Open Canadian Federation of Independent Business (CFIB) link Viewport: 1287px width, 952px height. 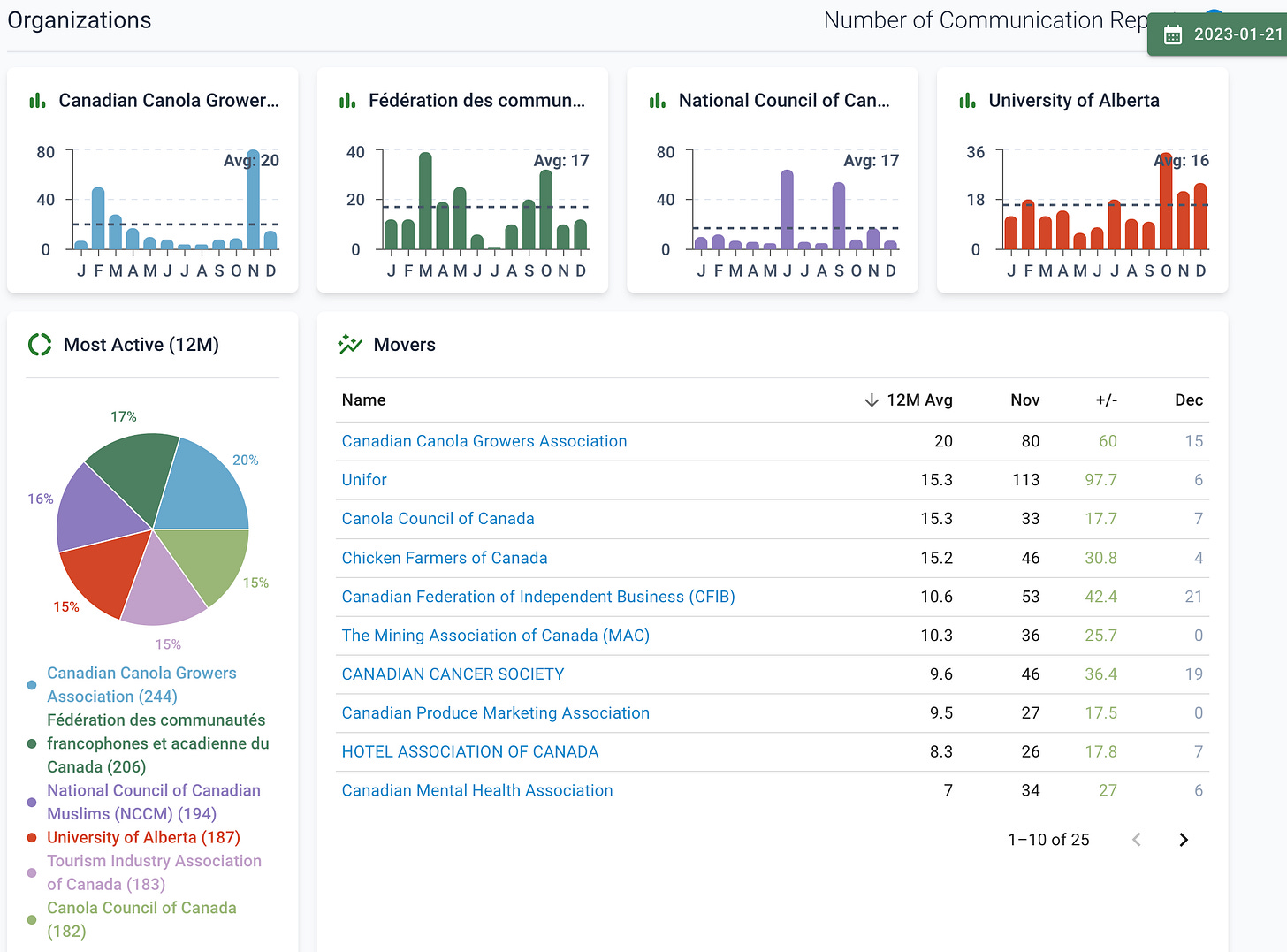point(538,597)
